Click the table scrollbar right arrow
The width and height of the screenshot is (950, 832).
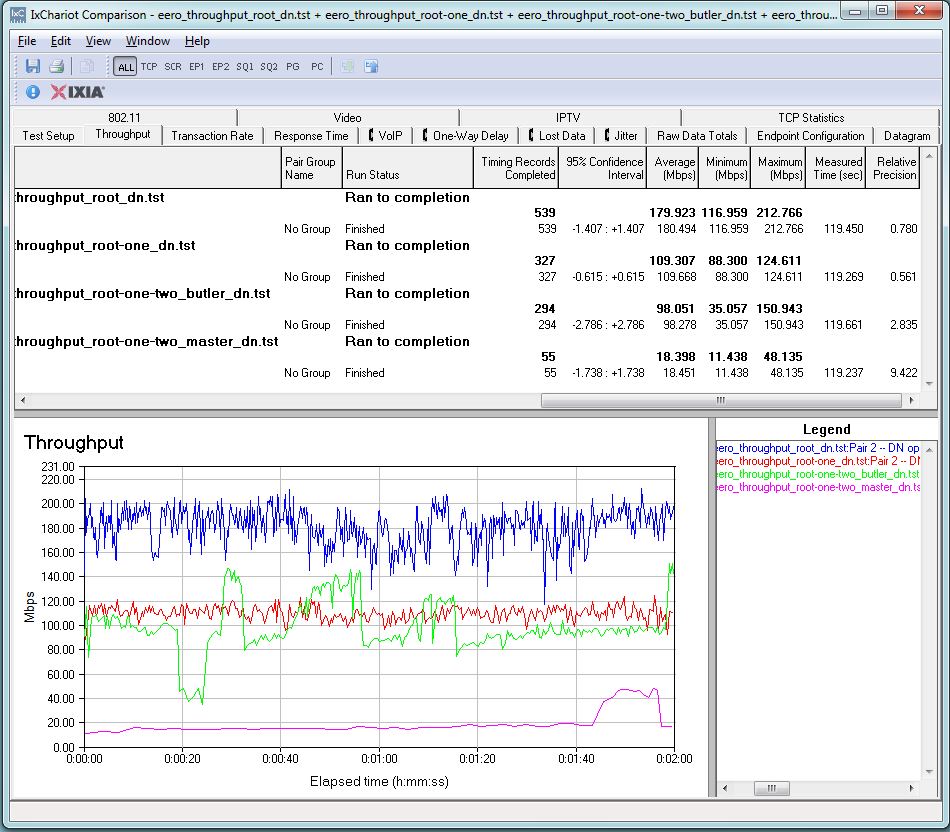pos(911,400)
